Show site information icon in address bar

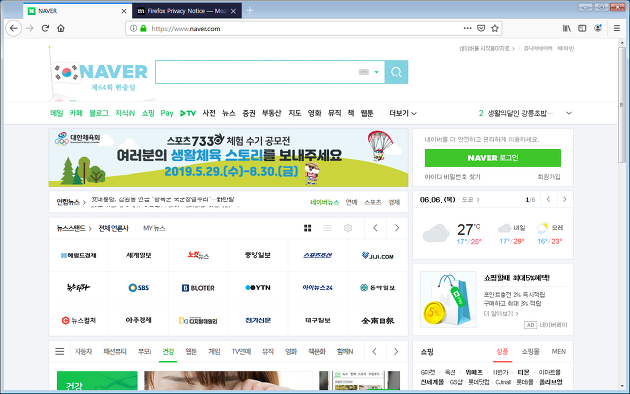133,29
